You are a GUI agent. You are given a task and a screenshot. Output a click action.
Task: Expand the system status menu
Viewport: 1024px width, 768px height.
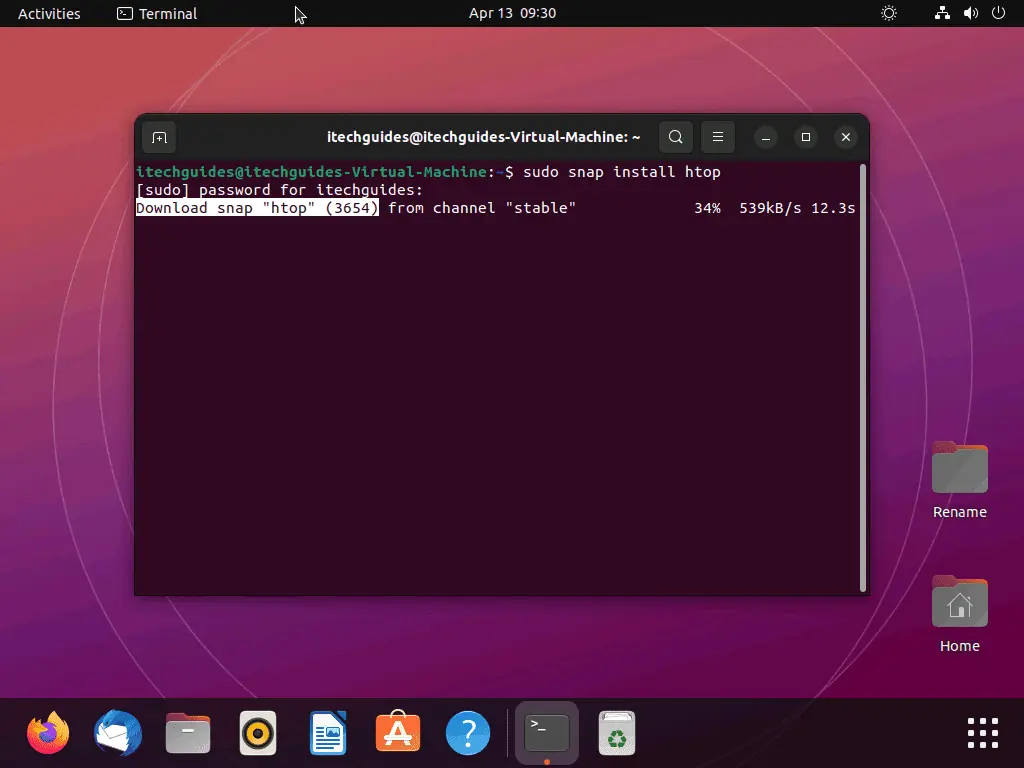(969, 14)
